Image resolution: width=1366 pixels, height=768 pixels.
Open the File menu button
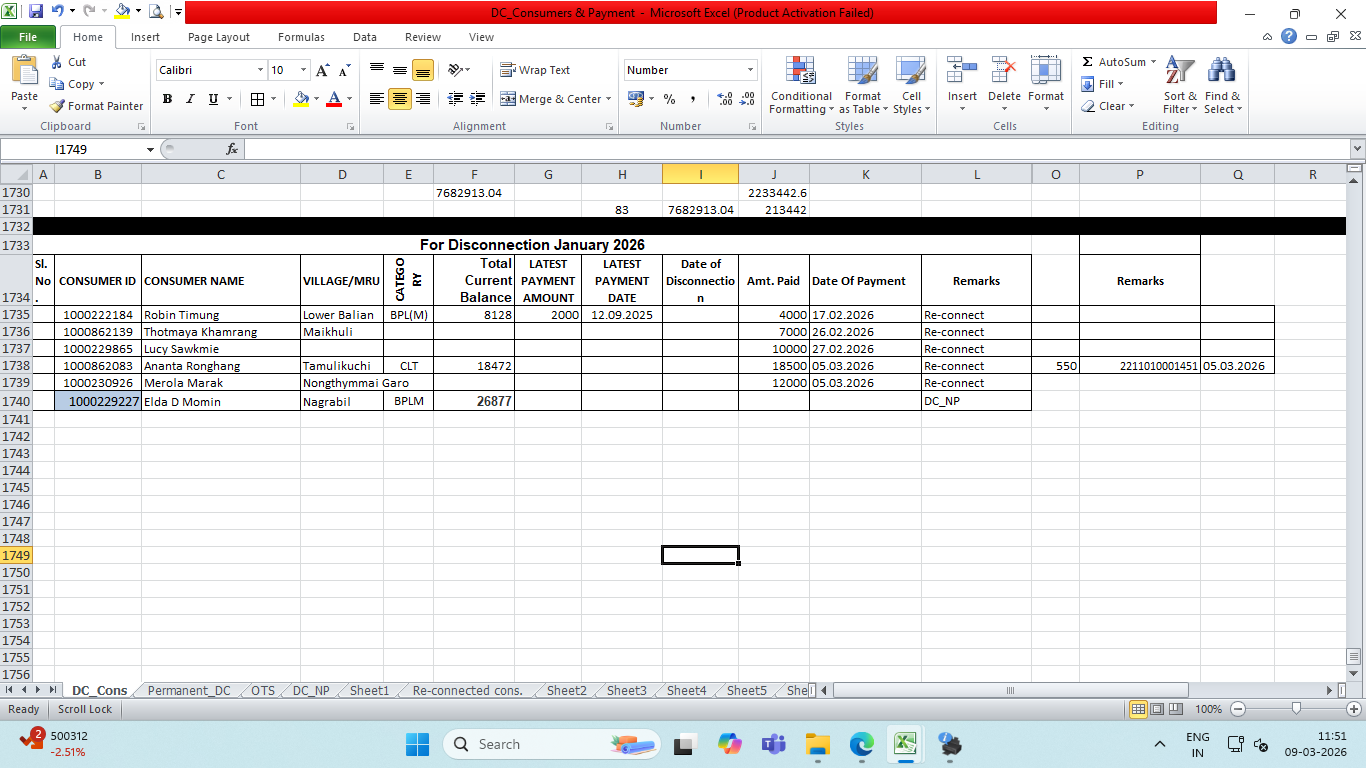[28, 37]
